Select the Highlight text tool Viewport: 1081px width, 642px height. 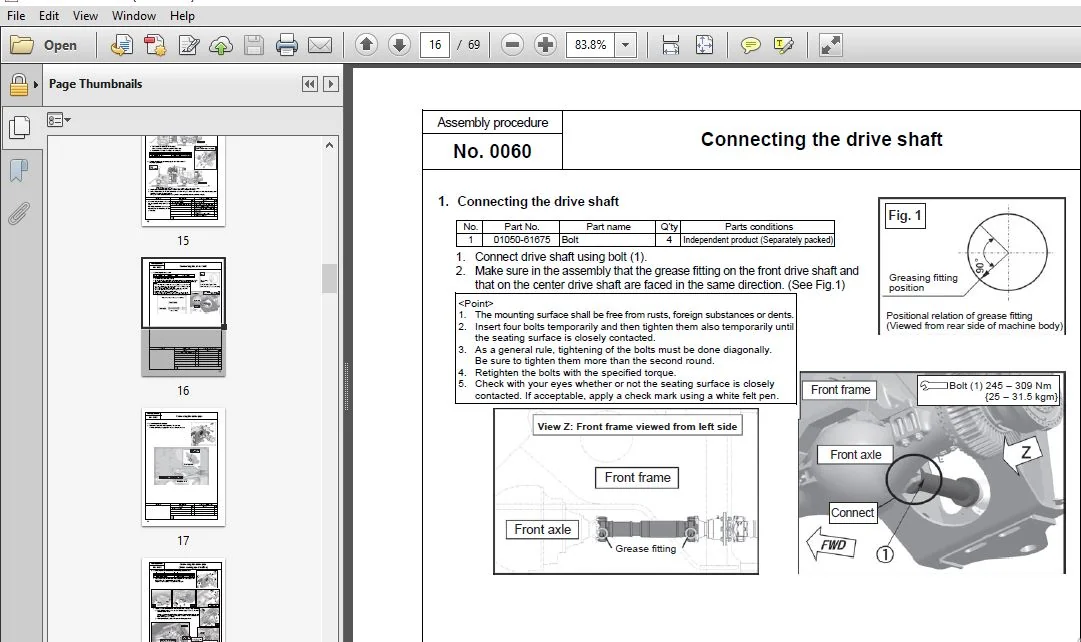(784, 46)
